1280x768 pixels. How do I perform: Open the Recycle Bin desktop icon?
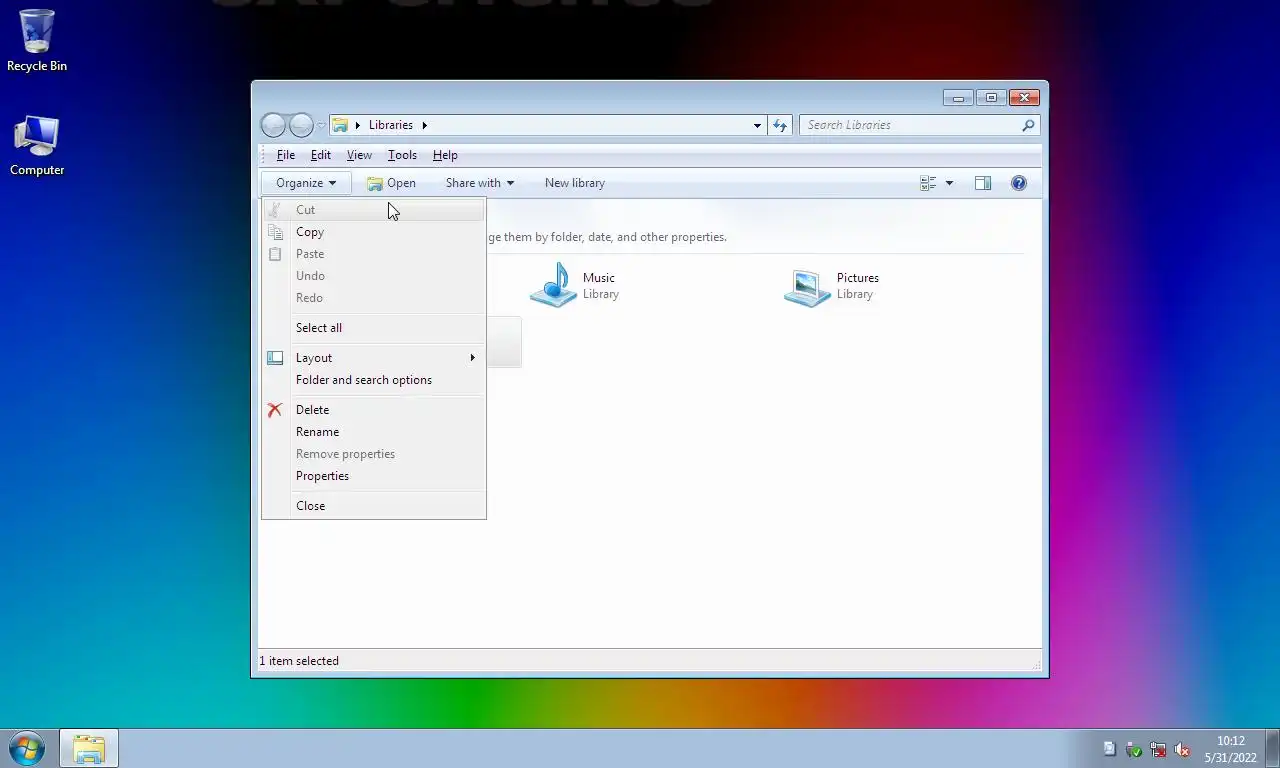point(37,41)
